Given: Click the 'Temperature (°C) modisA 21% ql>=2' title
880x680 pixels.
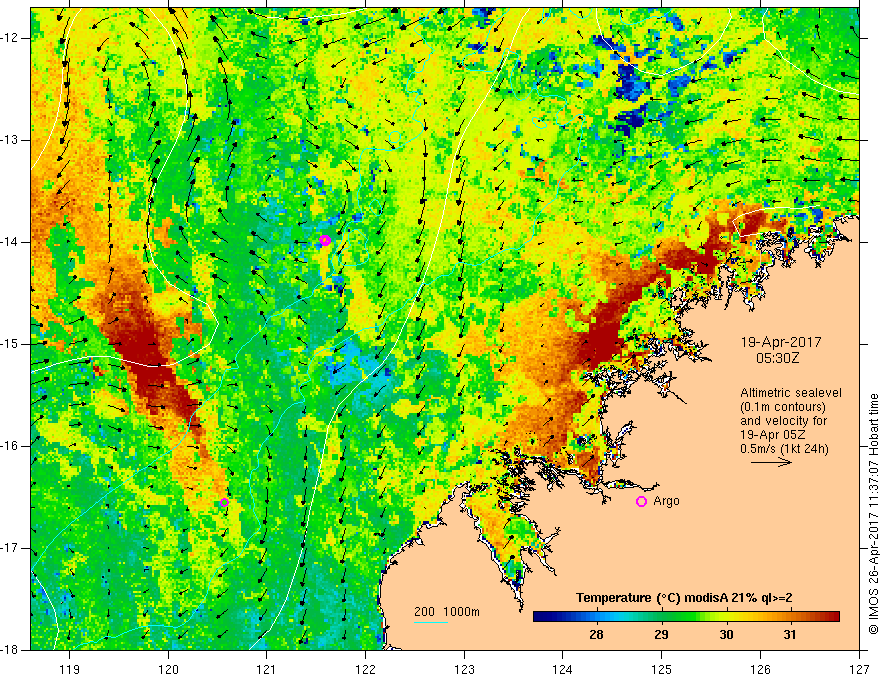Looking at the screenshot, I should click(x=684, y=598).
